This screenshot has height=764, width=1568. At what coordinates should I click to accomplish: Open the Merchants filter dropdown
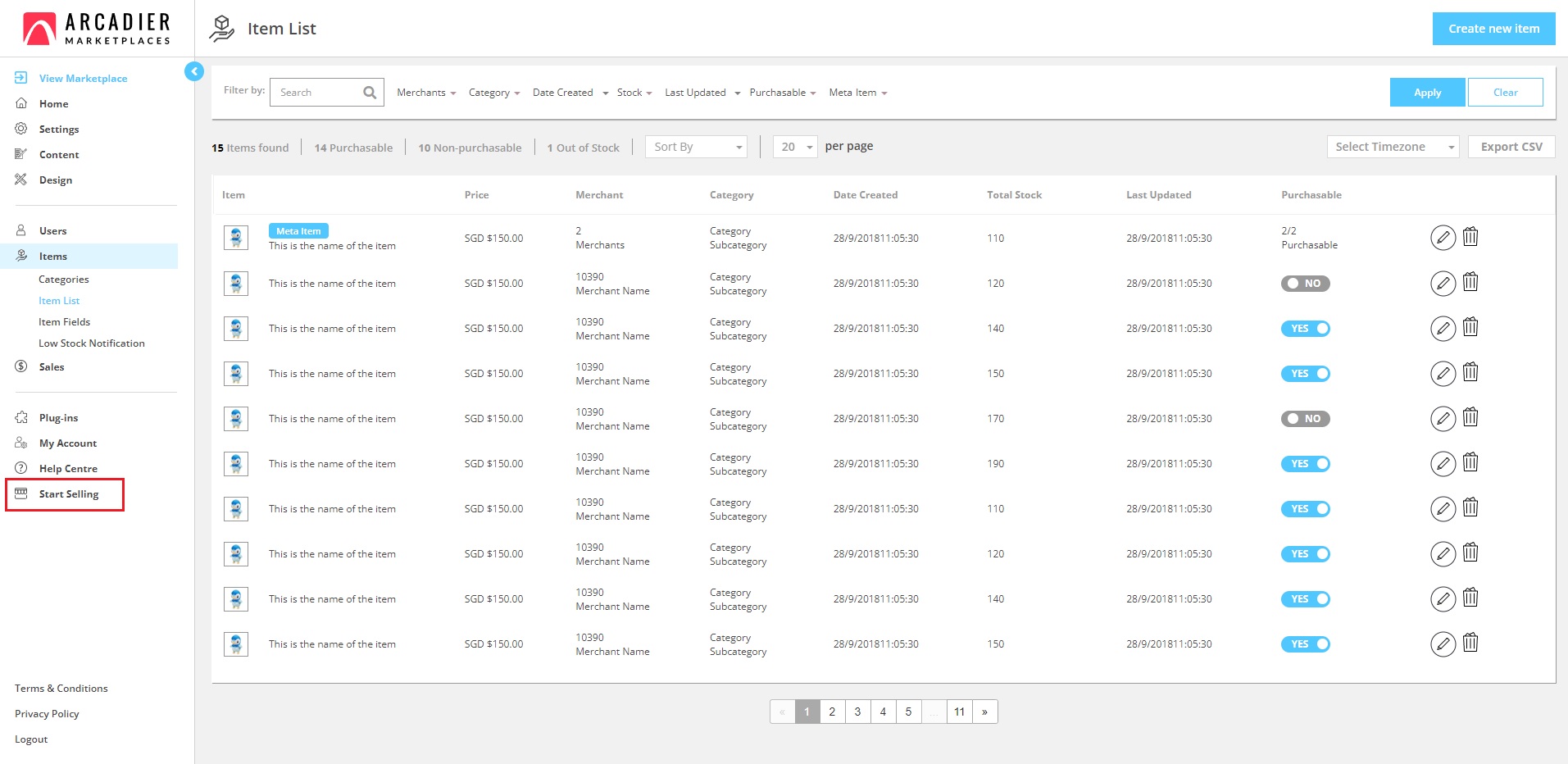coord(426,93)
